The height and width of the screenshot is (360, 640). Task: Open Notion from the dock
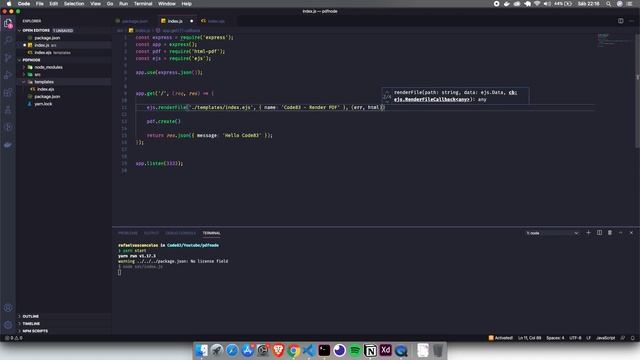click(370, 350)
